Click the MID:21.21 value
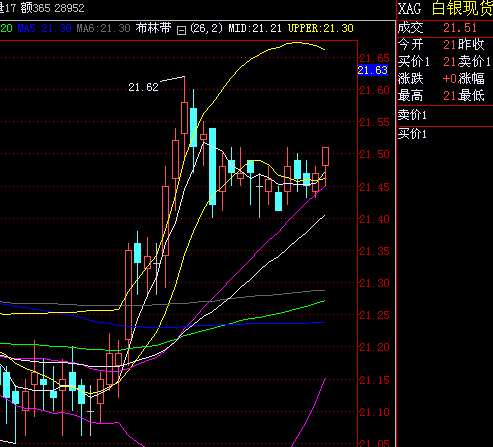This screenshot has height=447, width=493. (255, 28)
